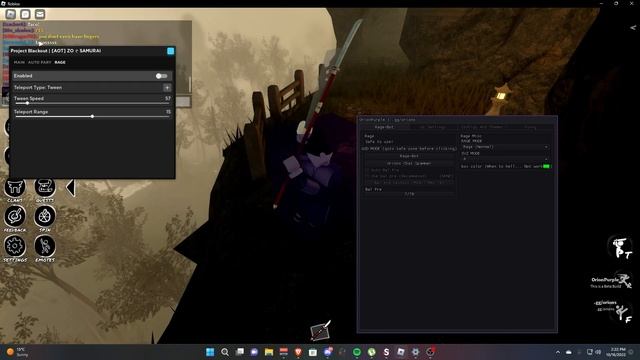Select the equipped sword in hotbar
This screenshot has width=640, height=360.
coord(320,330)
